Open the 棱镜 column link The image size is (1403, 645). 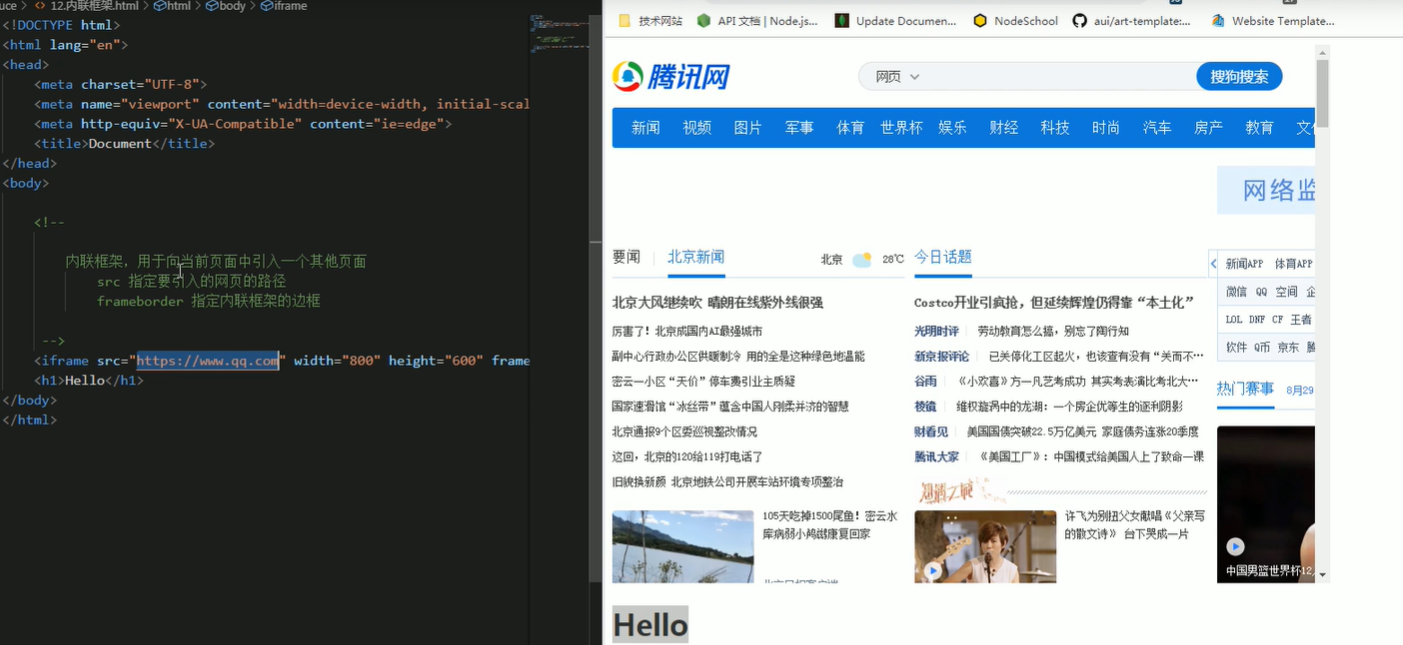[x=925, y=406]
